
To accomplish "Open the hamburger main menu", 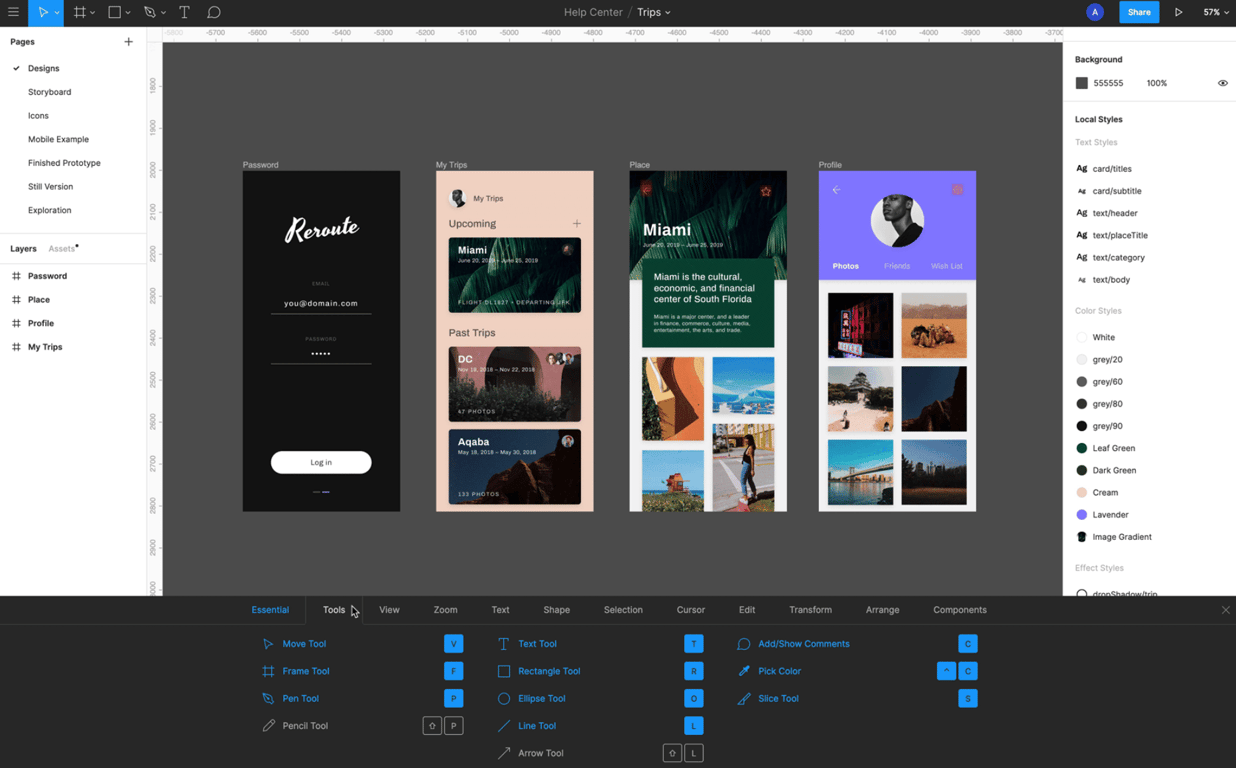I will point(13,12).
